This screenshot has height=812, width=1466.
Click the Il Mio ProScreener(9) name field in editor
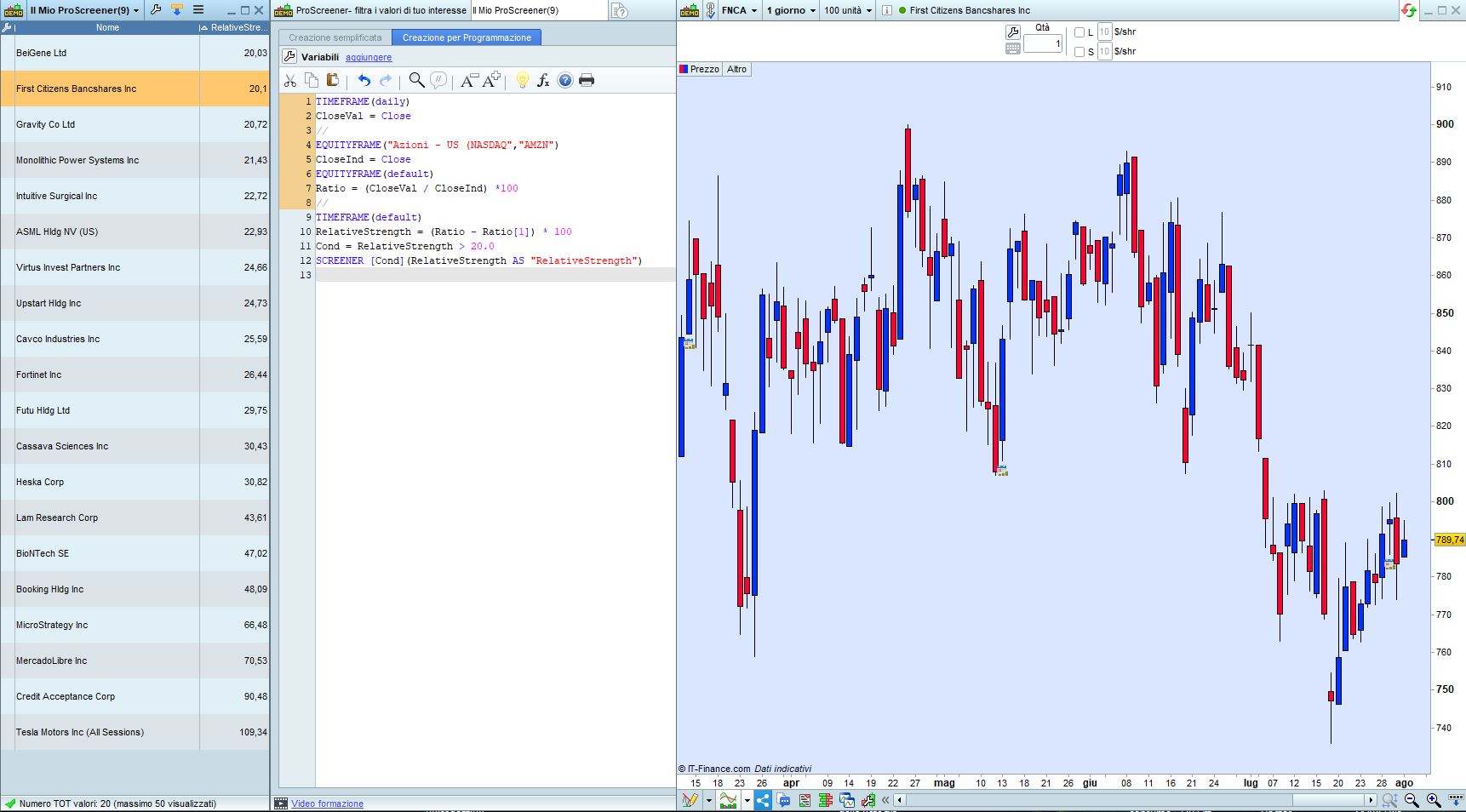coord(538,10)
